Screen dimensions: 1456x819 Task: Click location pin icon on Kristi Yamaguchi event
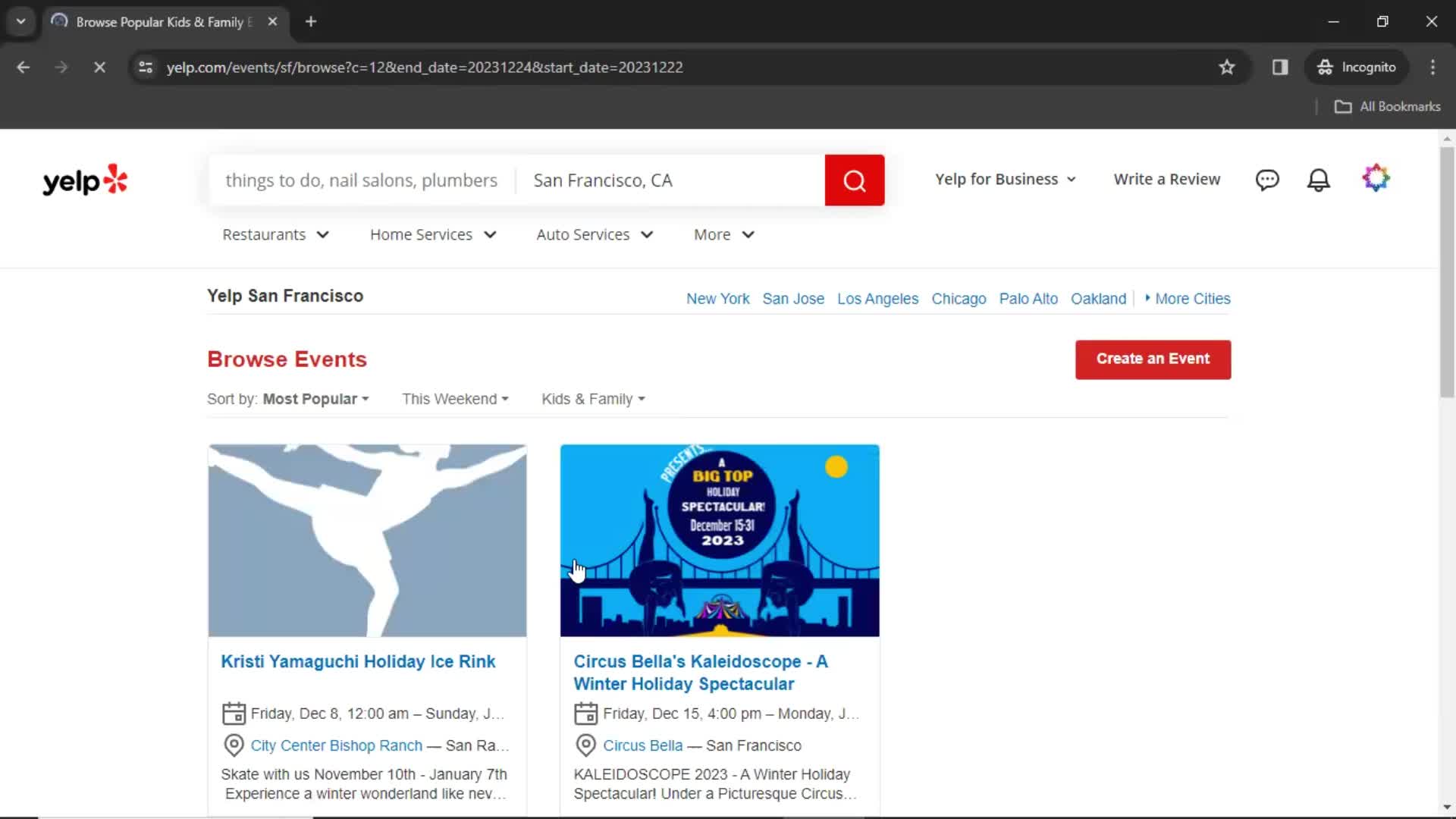coord(234,745)
